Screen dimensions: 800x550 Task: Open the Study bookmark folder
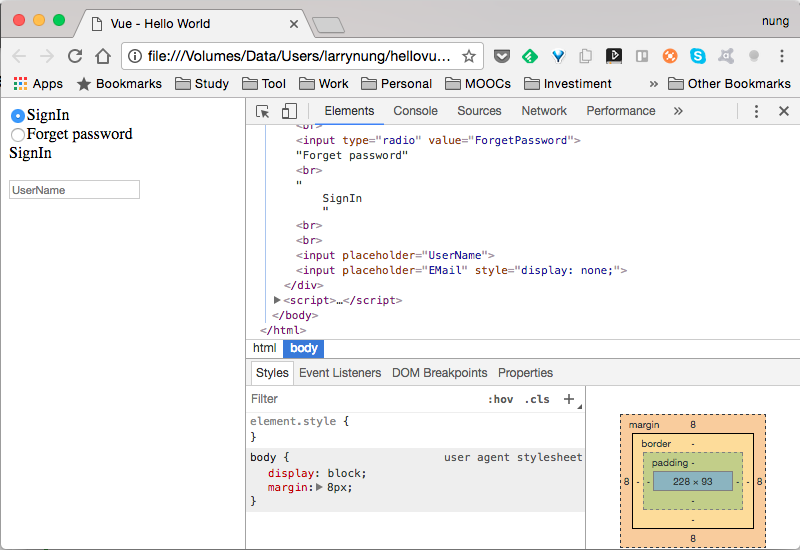(x=202, y=84)
